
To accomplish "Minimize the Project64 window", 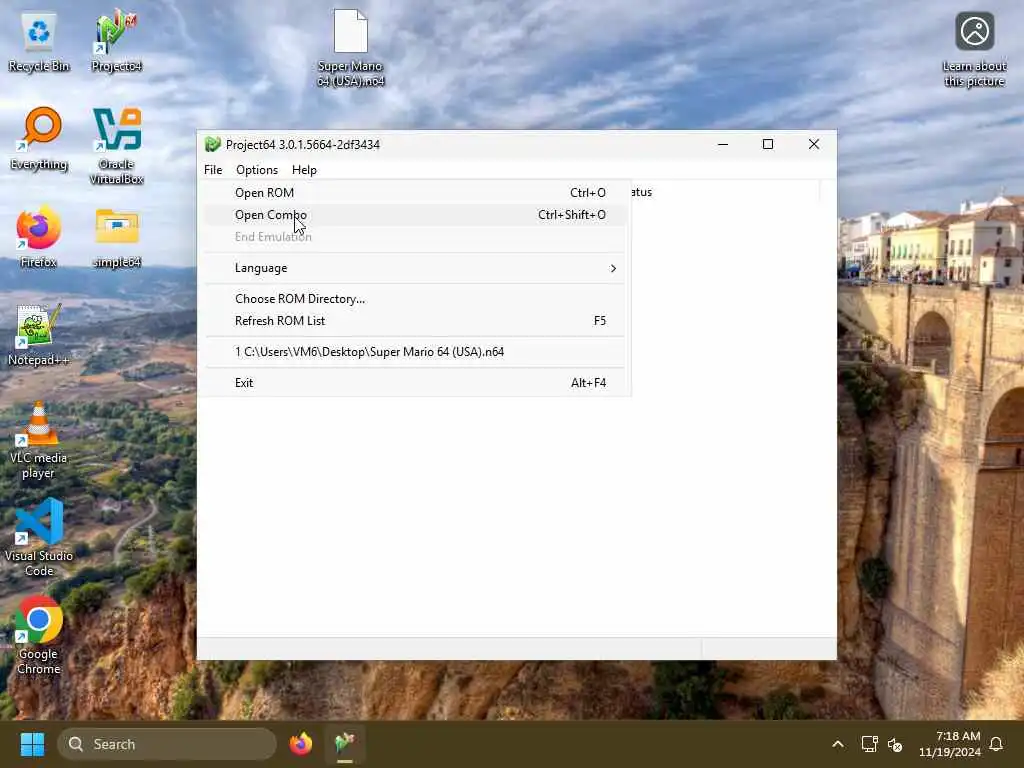I will [x=723, y=144].
